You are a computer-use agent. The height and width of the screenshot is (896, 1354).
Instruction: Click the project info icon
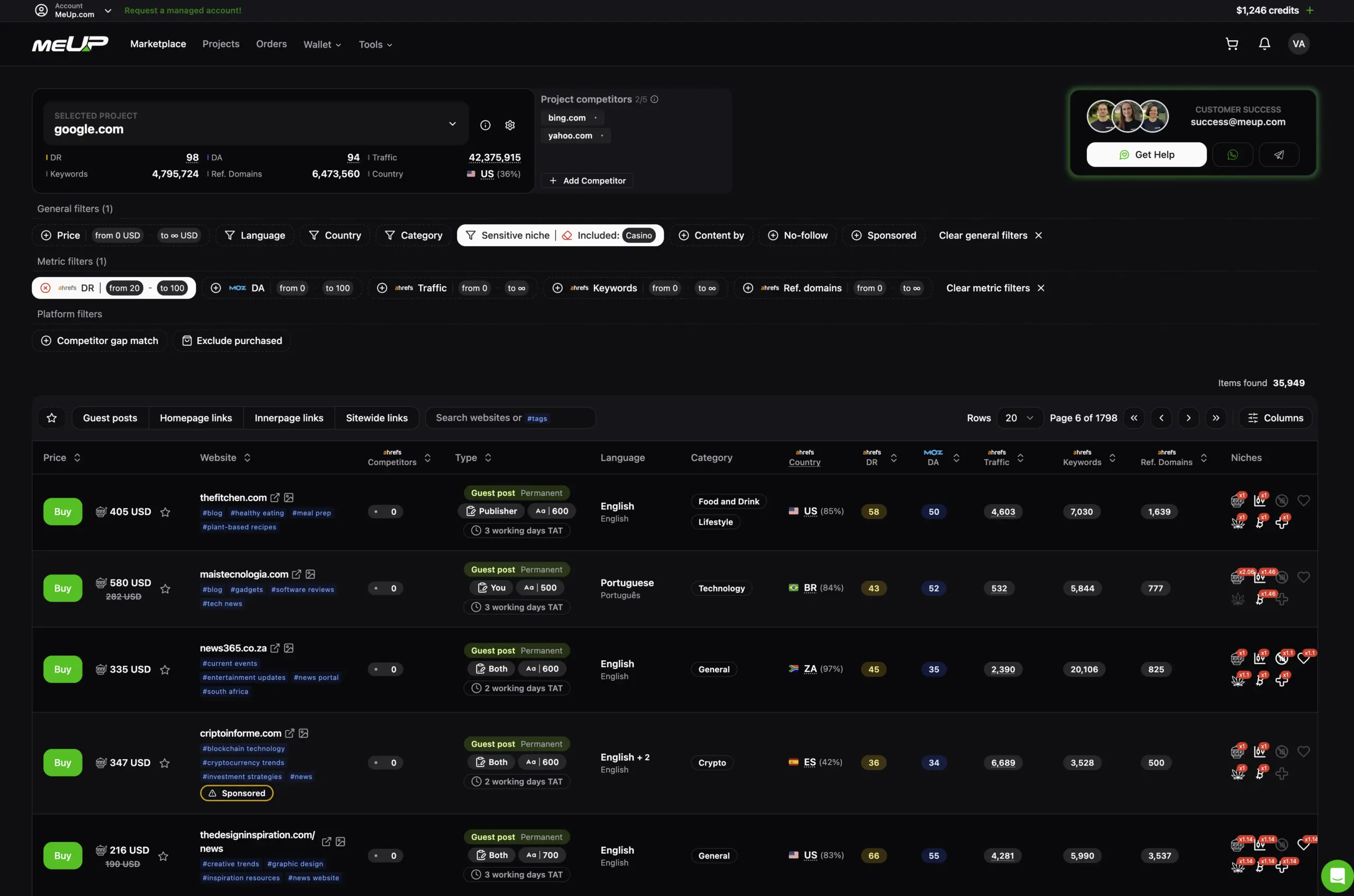point(485,125)
